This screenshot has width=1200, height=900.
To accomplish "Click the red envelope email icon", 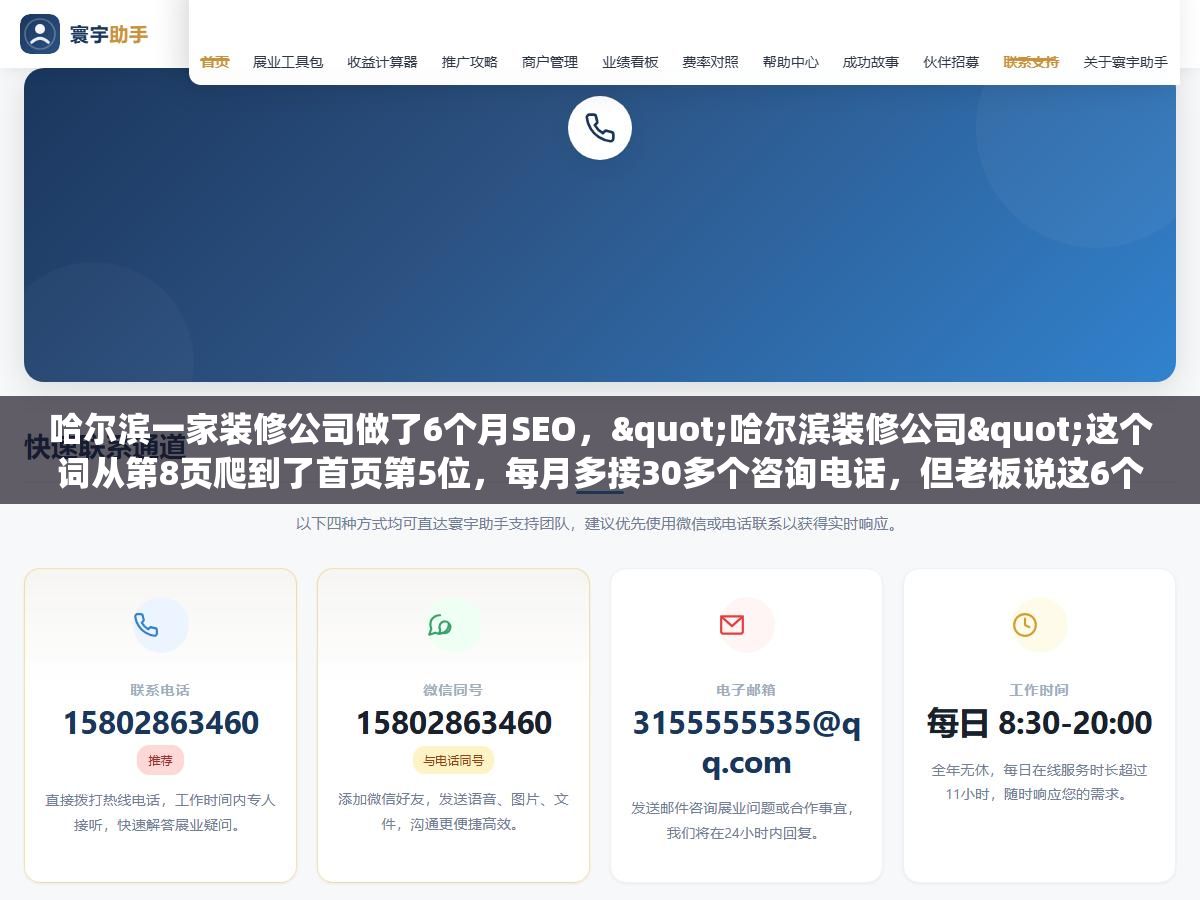I will coord(732,625).
